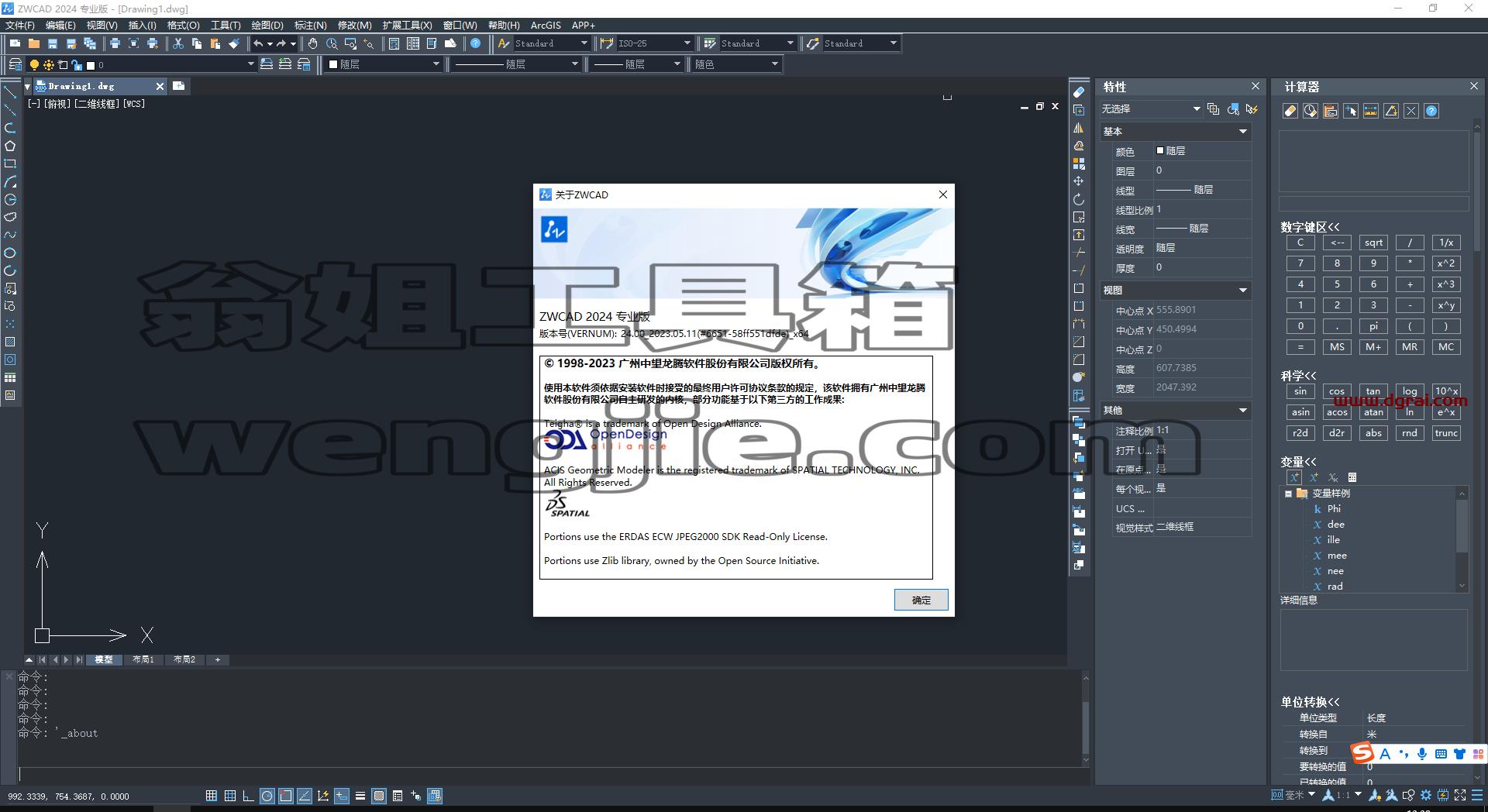
Task: Click Paste value to command line icon
Action: point(1331,111)
